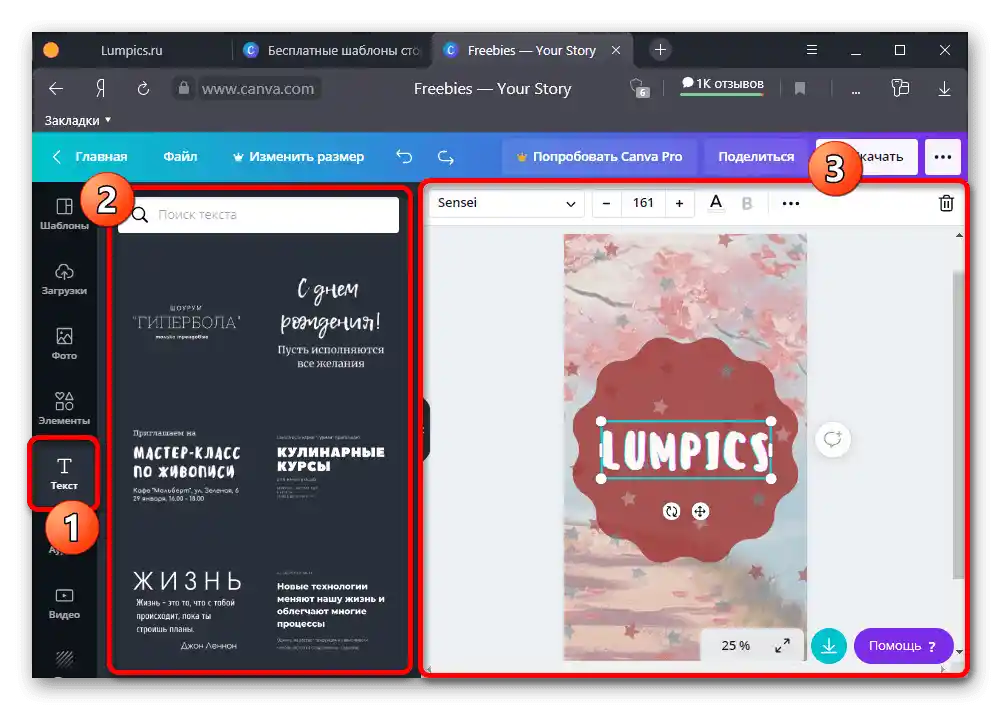1000x710 pixels.
Task: Open the Фото photos panel
Action: tap(64, 344)
